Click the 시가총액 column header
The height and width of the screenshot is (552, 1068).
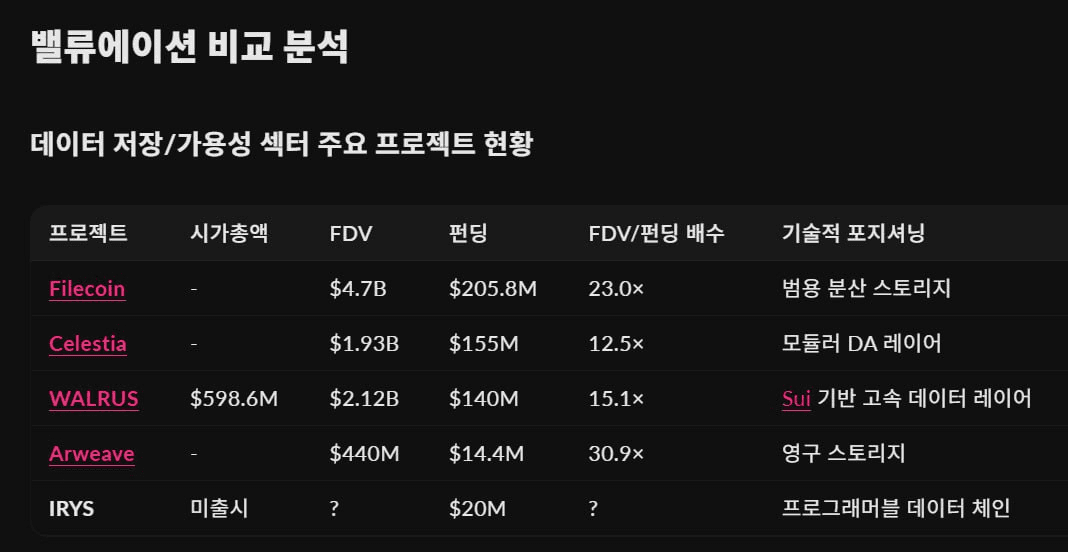coord(230,234)
